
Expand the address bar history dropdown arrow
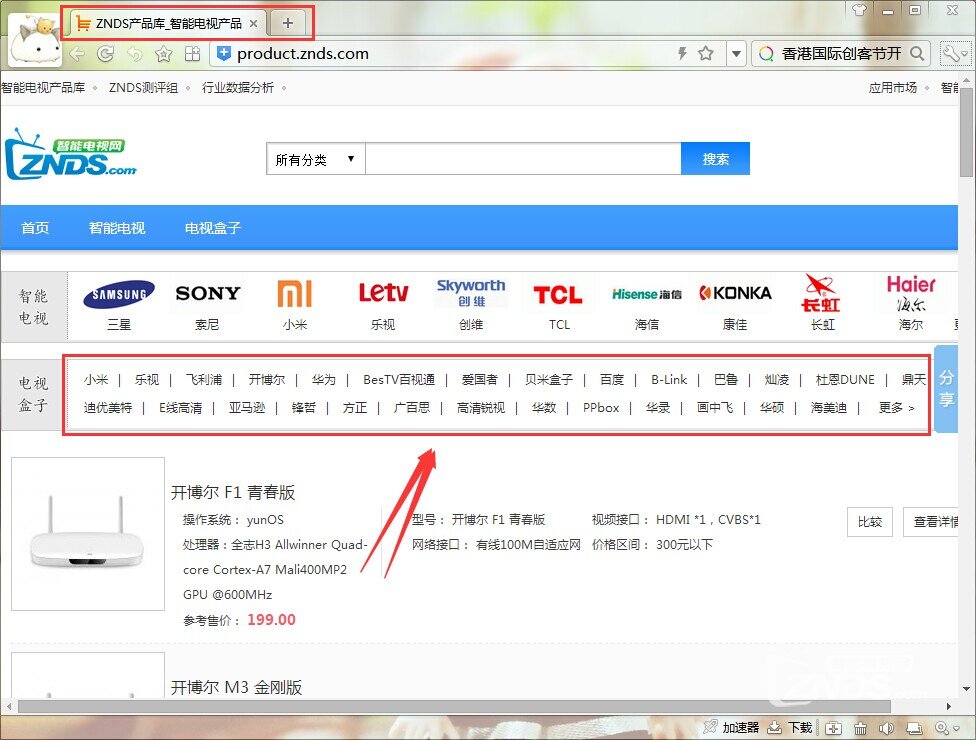pos(736,54)
